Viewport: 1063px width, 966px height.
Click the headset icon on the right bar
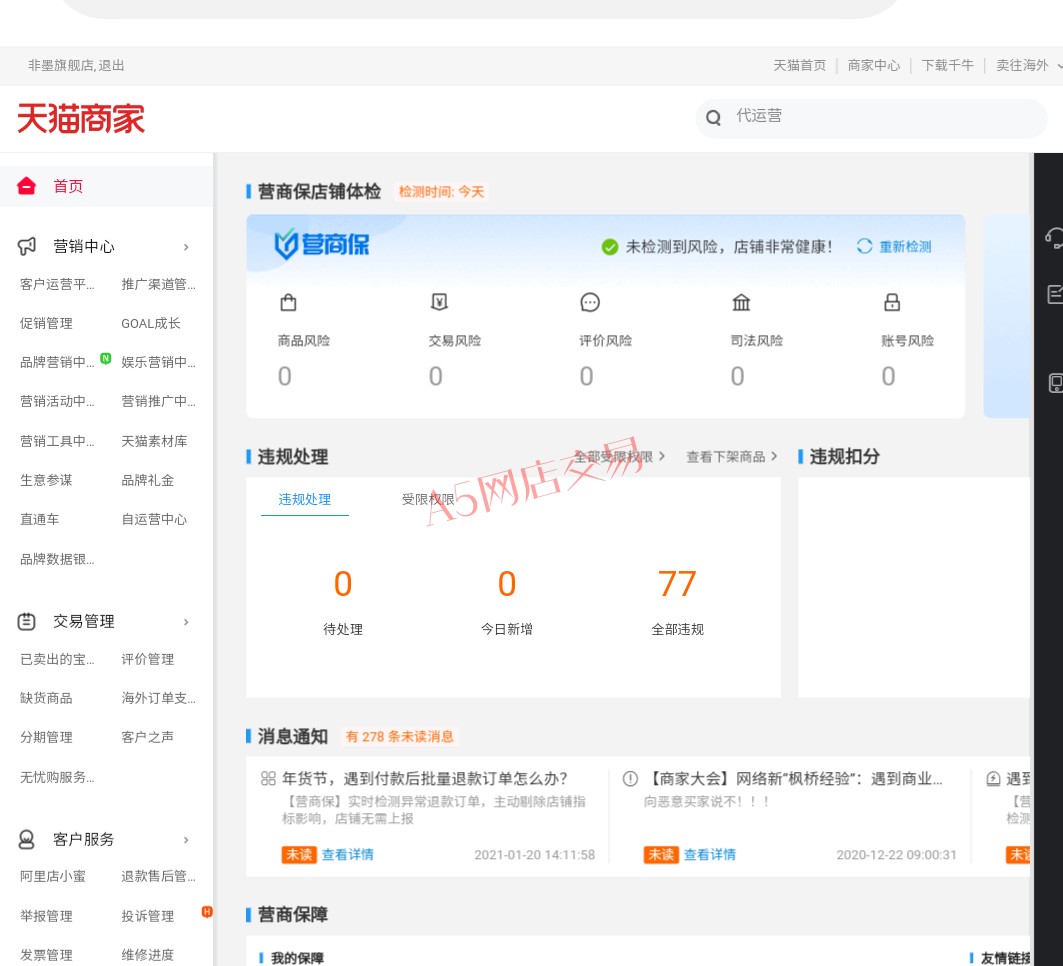click(1054, 238)
